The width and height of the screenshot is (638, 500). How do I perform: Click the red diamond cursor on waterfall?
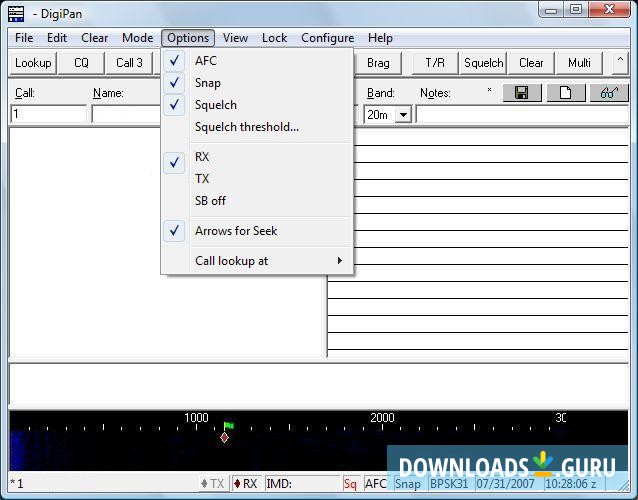click(x=224, y=438)
